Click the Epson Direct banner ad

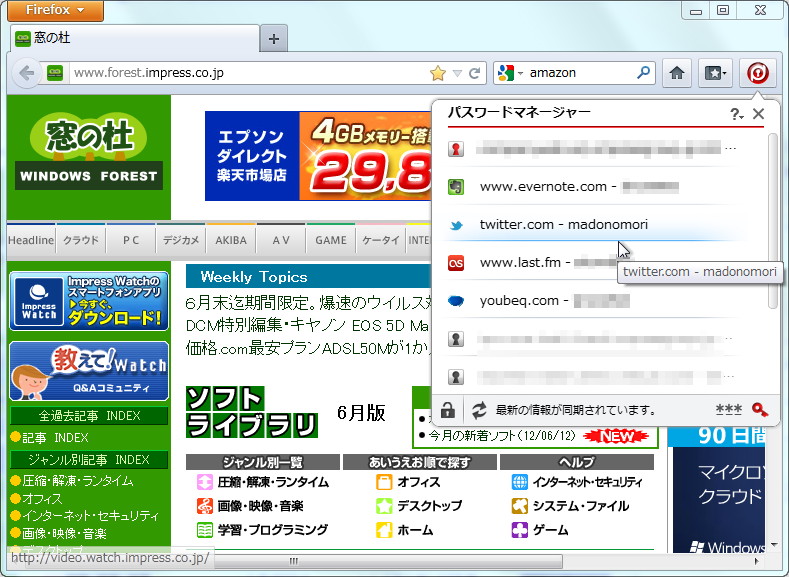[x=318, y=156]
